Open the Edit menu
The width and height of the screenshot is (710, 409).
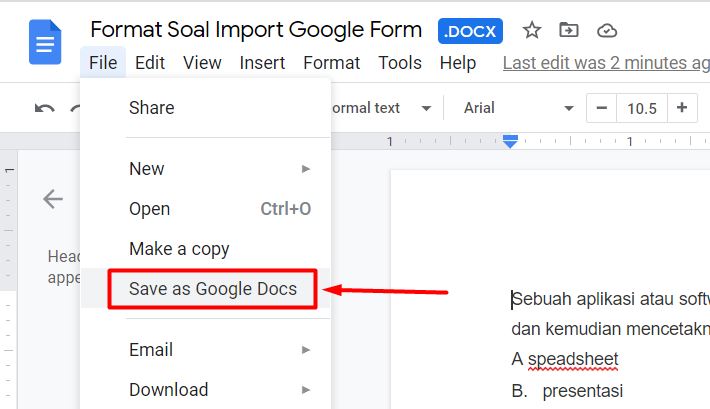150,63
